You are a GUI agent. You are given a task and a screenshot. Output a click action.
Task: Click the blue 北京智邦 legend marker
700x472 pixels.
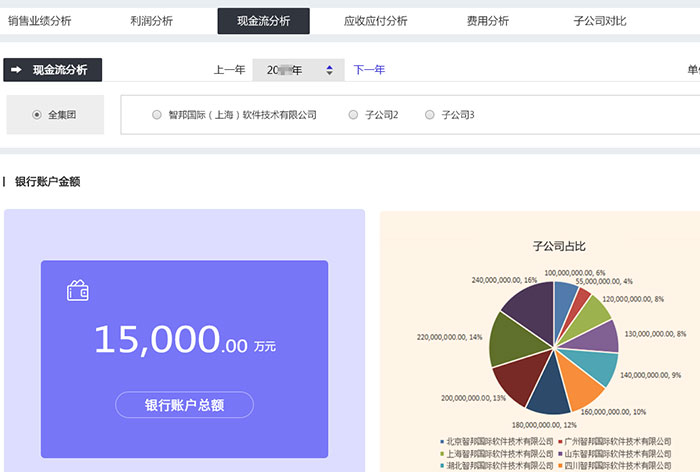pyautogui.click(x=442, y=441)
